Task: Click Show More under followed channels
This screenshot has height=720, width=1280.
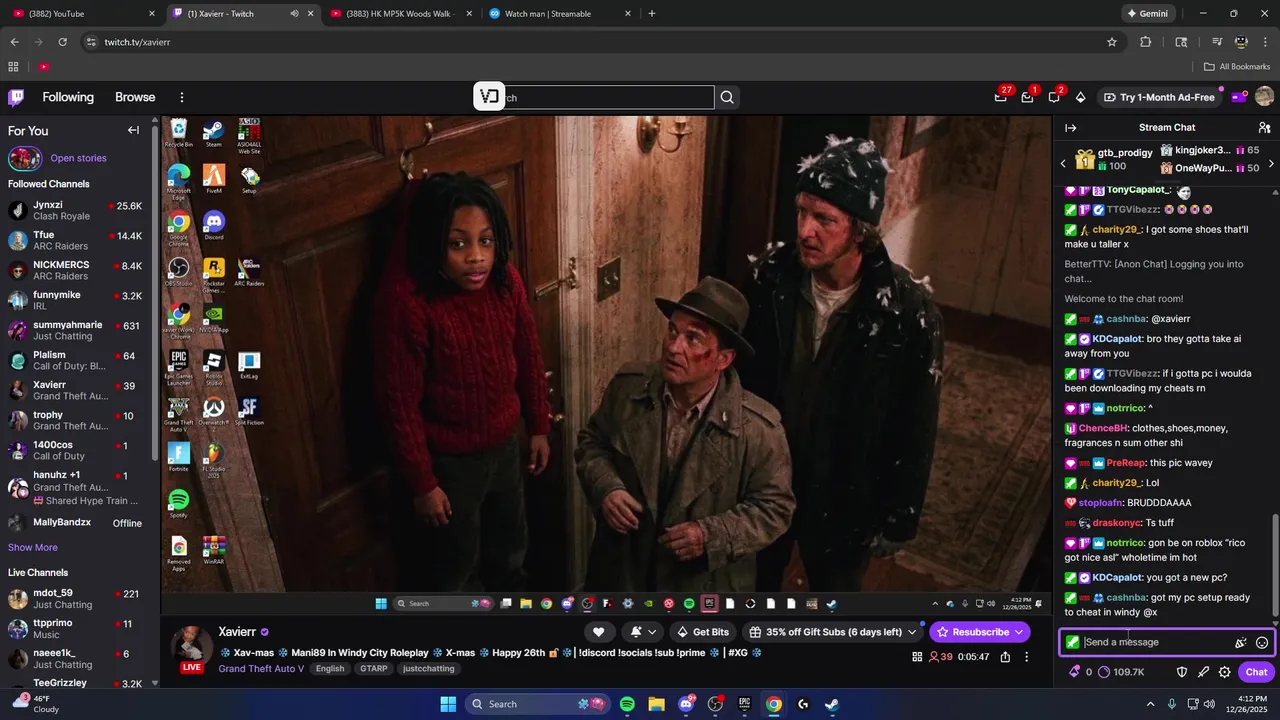Action: 33,547
